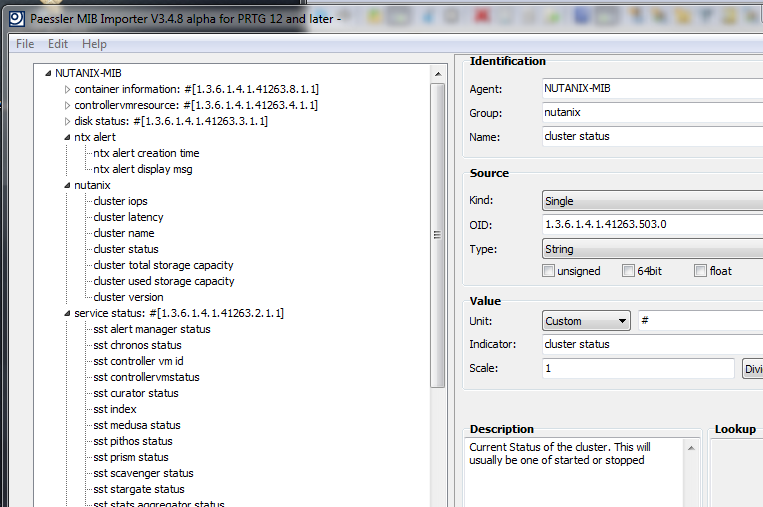Select the service status tree label
The height and width of the screenshot is (507, 763).
click(x=179, y=313)
